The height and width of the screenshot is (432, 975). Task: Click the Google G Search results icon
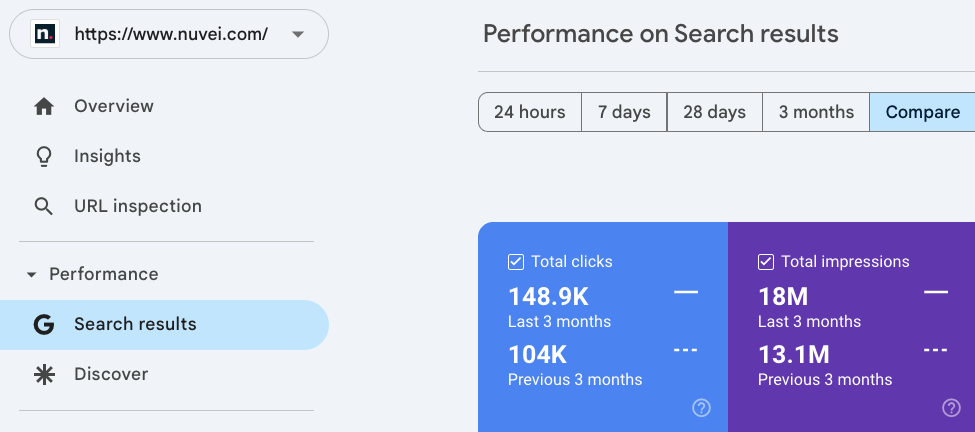pyautogui.click(x=44, y=324)
